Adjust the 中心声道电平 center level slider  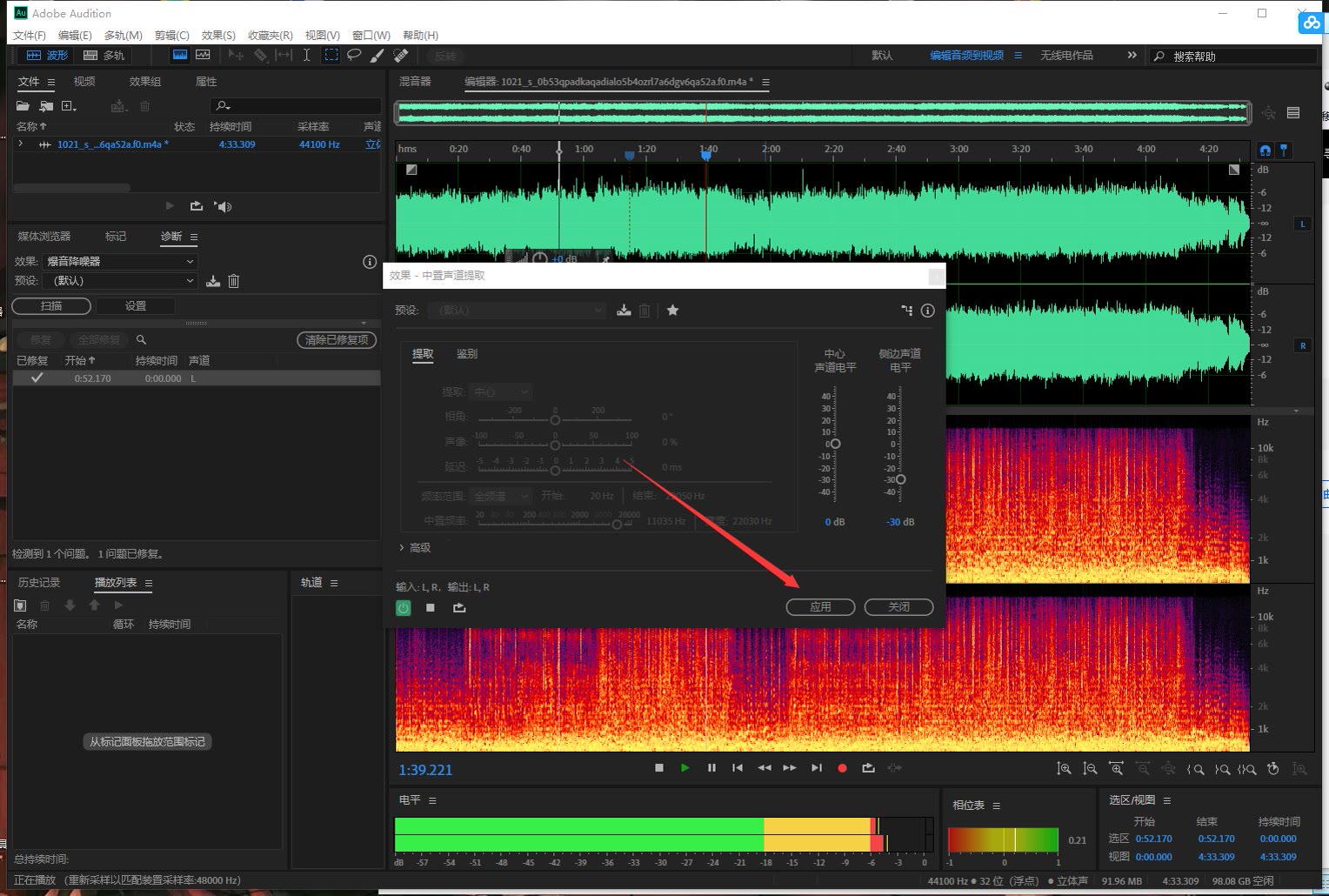point(835,444)
